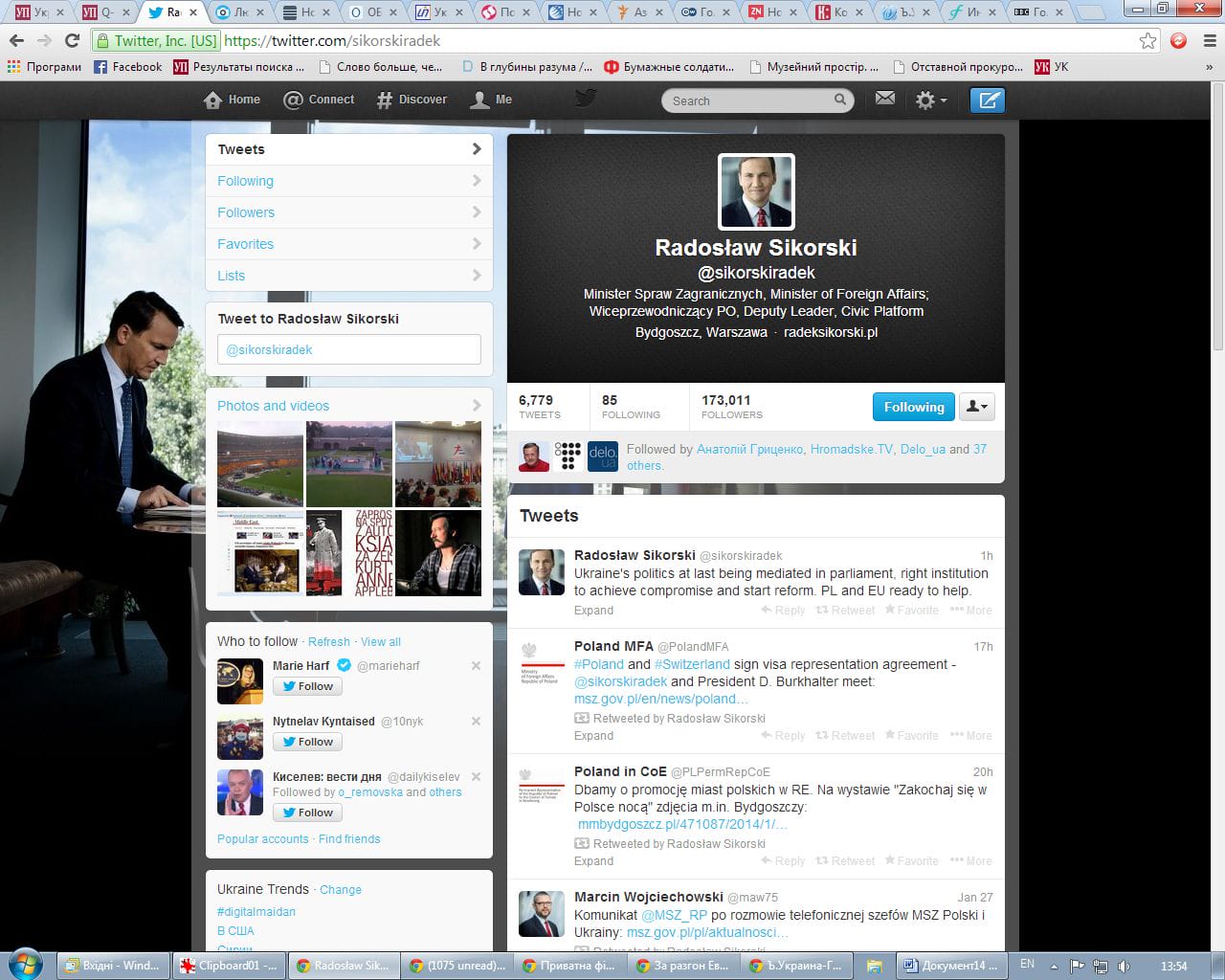Toggle the Following button for Radosław Sikorski
The image size is (1225, 980).
tap(913, 407)
